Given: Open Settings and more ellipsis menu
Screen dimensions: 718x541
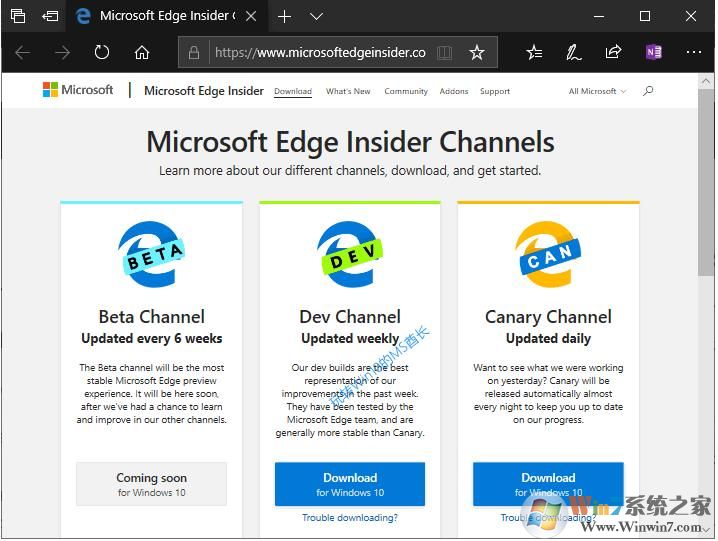Looking at the screenshot, I should tap(694, 52).
